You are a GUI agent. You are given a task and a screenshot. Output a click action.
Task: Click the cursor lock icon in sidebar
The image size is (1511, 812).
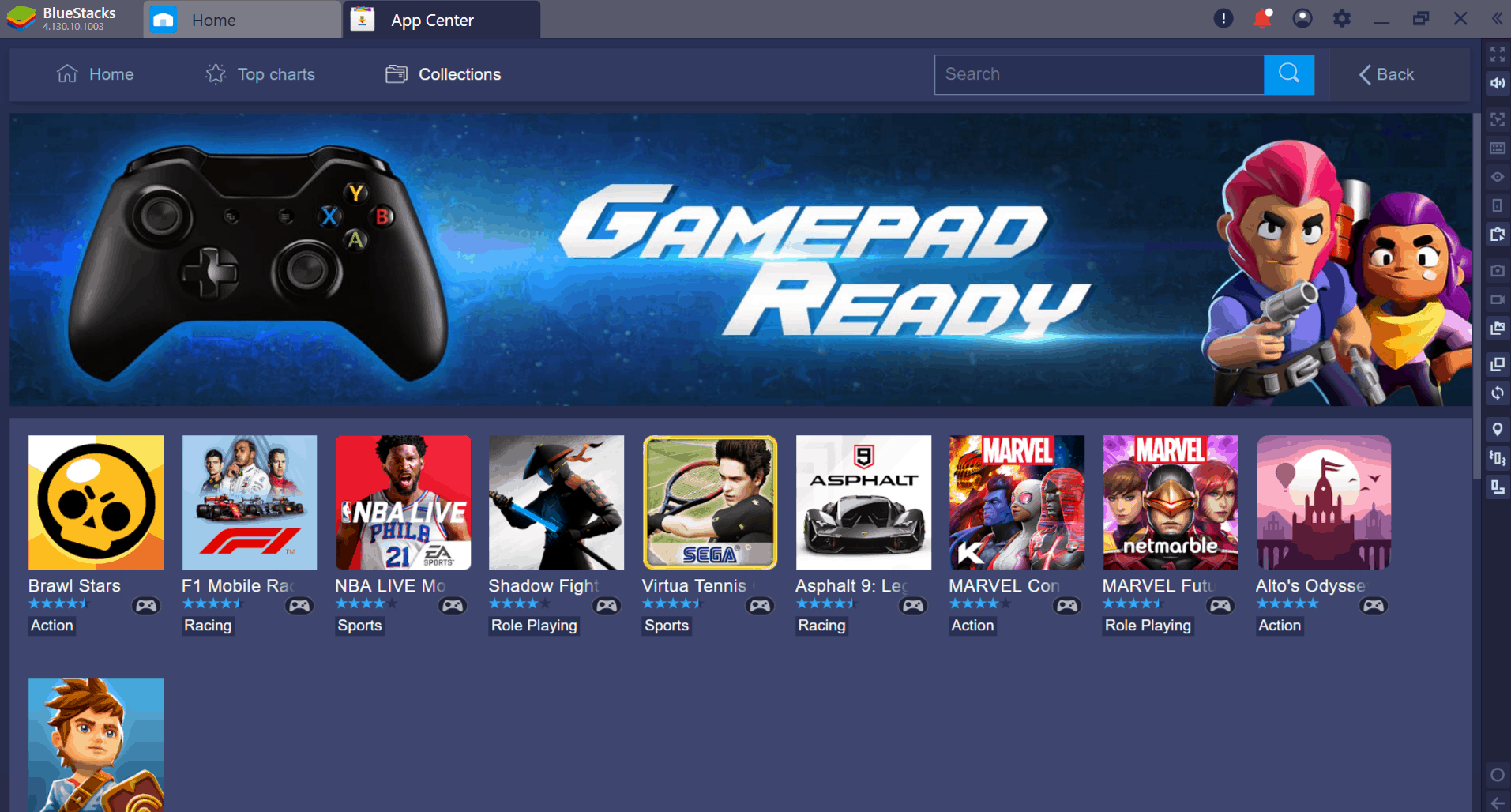1497,119
